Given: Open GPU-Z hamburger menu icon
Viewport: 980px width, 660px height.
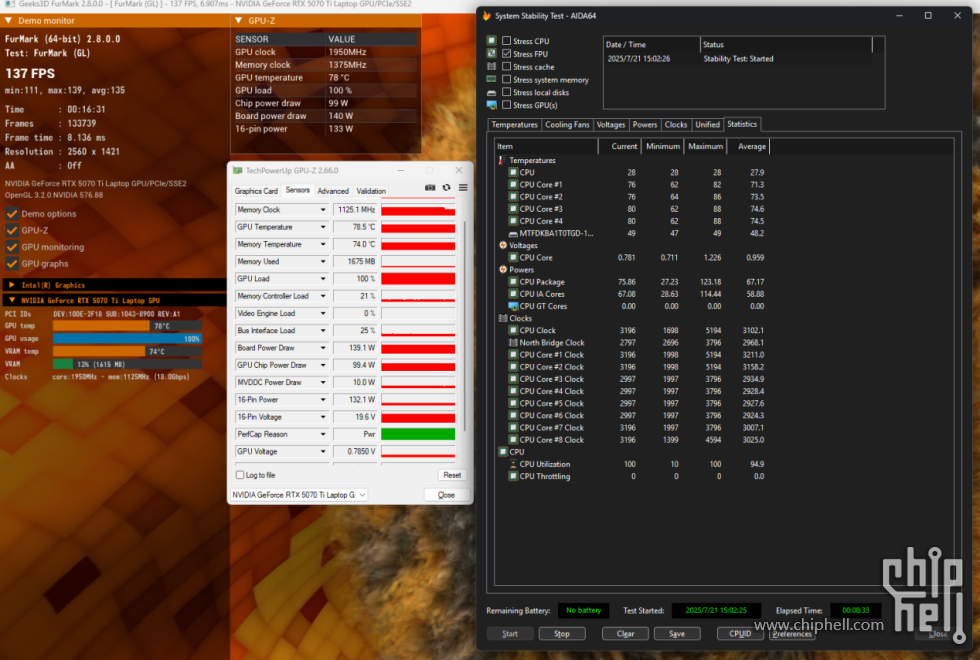Looking at the screenshot, I should click(x=463, y=188).
